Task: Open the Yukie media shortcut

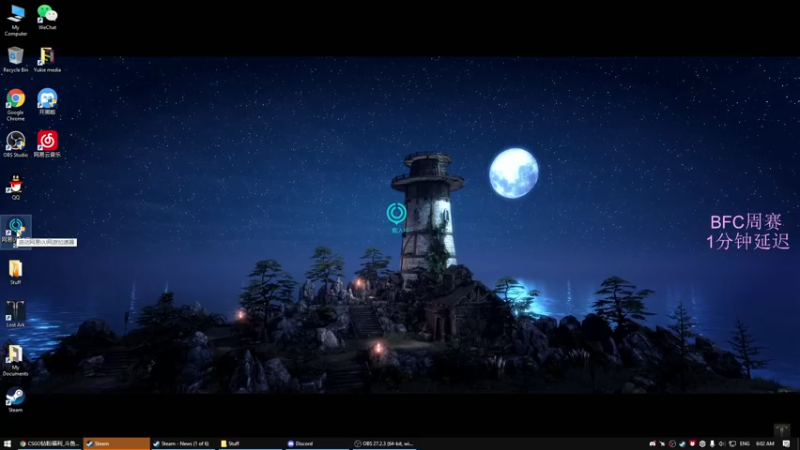Action: [47, 59]
